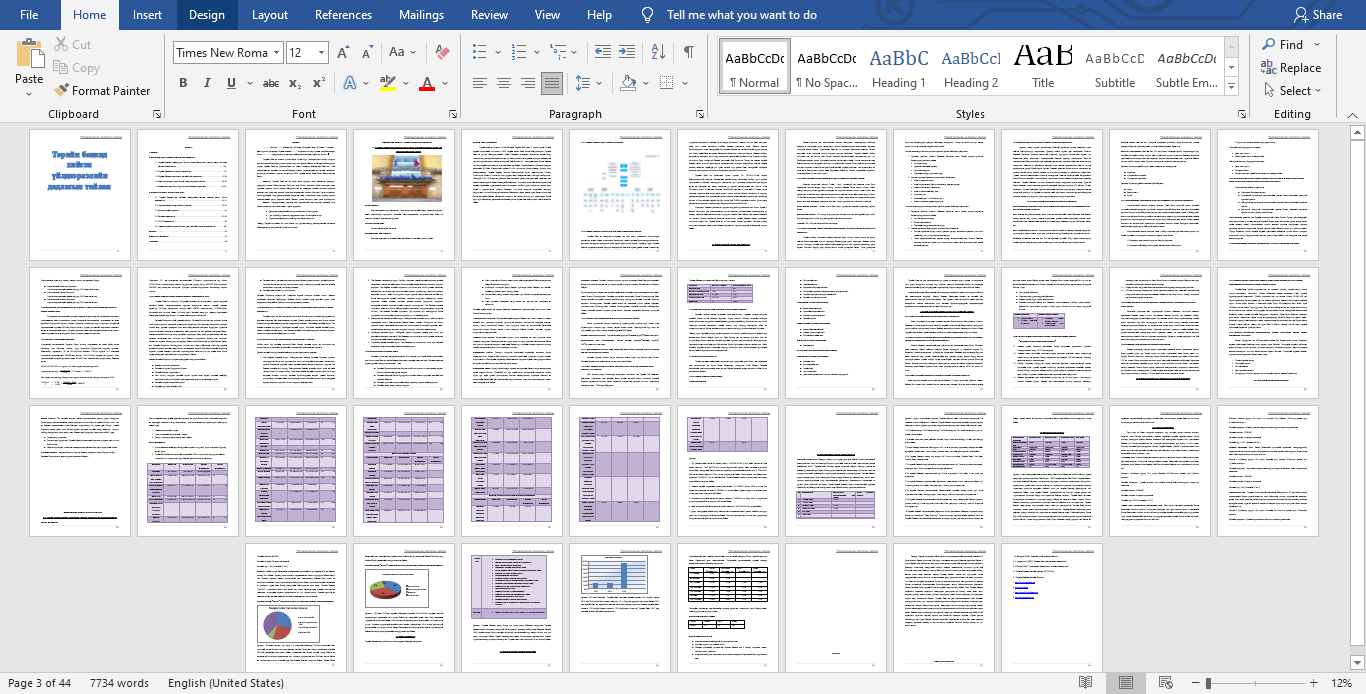The height and width of the screenshot is (694, 1366).
Task: Toggle Show/Hide paragraph marks
Action: [x=688, y=52]
